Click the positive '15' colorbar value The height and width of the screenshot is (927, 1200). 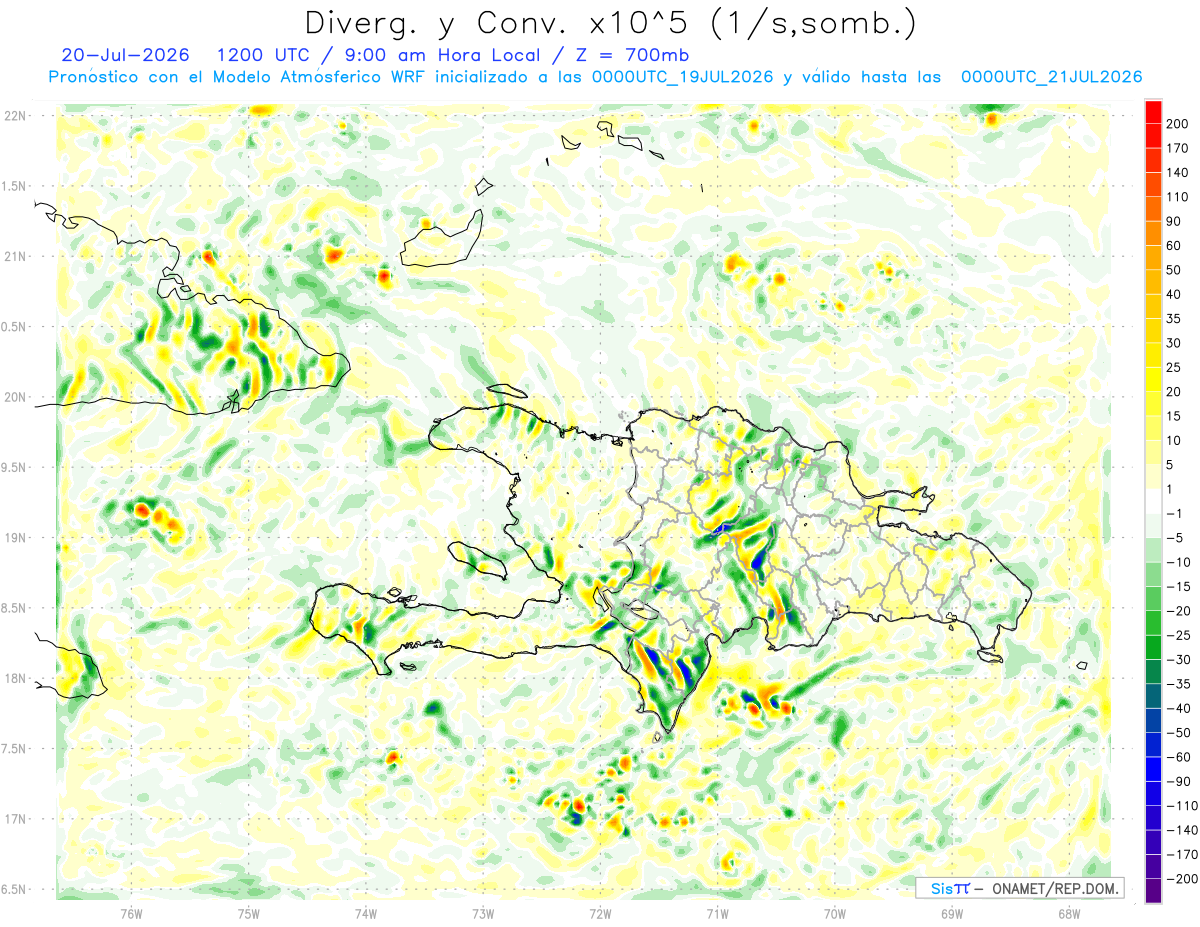(1174, 416)
